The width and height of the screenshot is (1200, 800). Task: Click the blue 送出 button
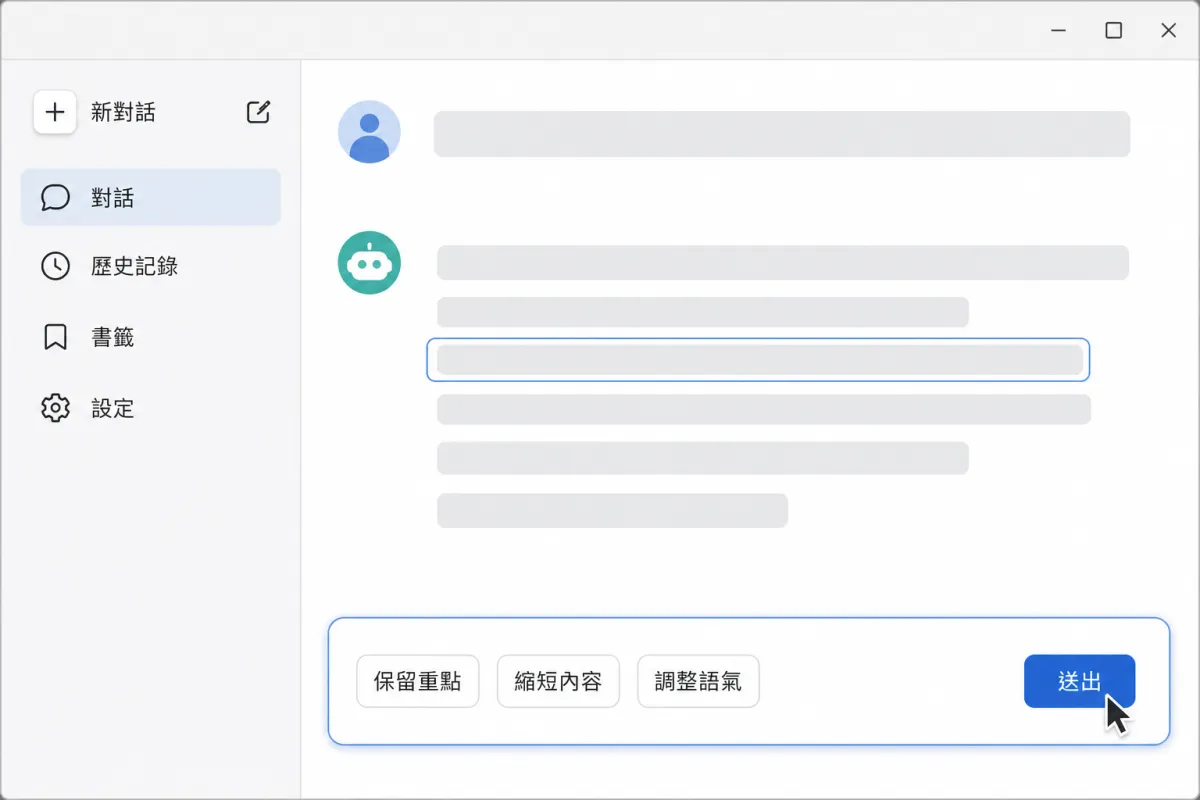(x=1079, y=681)
